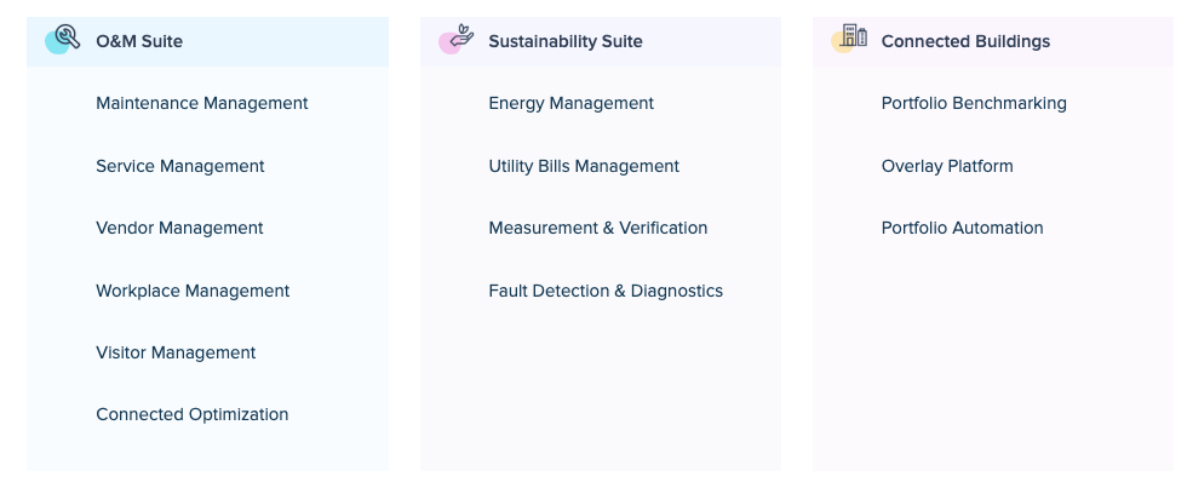The image size is (1190, 484).
Task: Select Service Management link
Action: point(180,166)
